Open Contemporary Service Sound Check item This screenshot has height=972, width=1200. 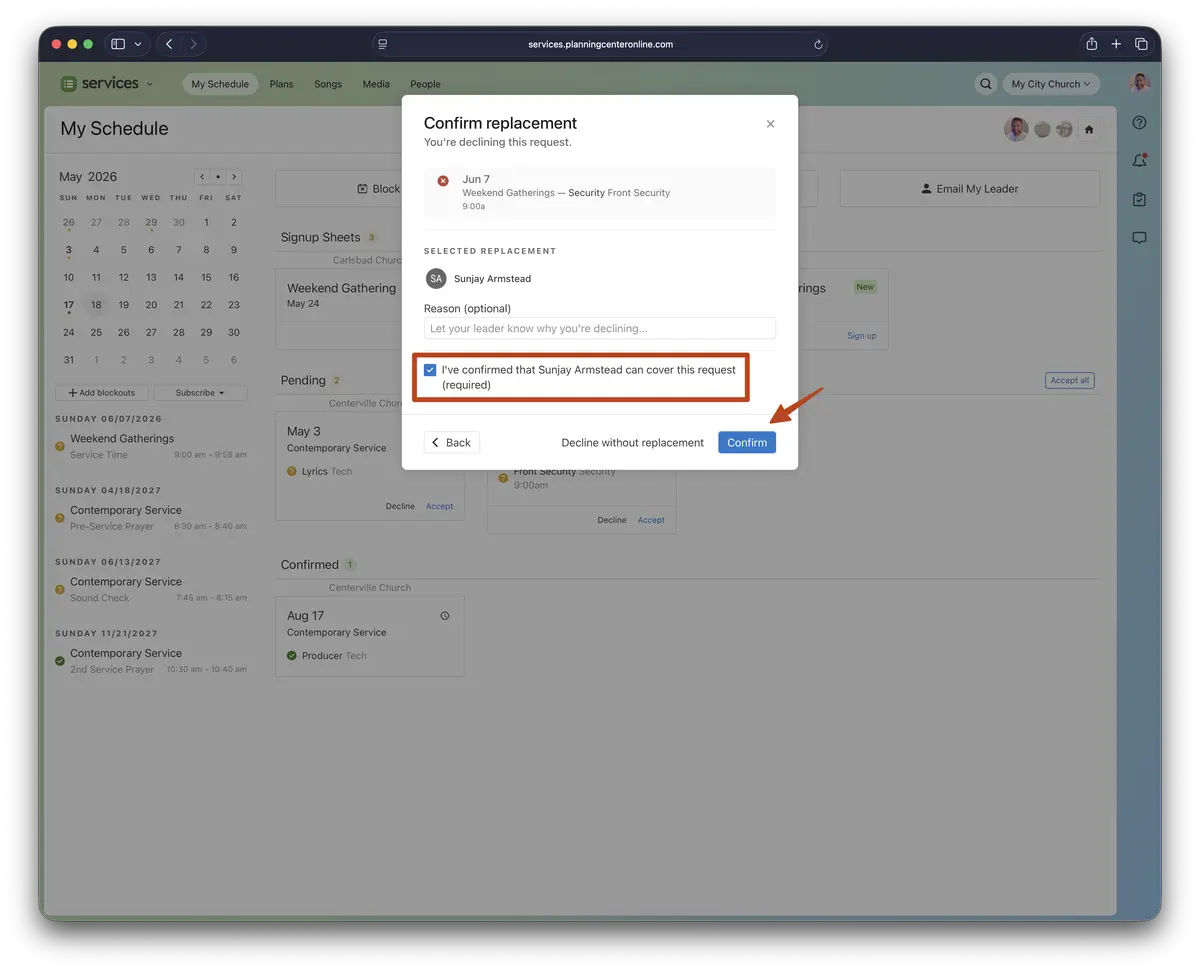tap(151, 589)
